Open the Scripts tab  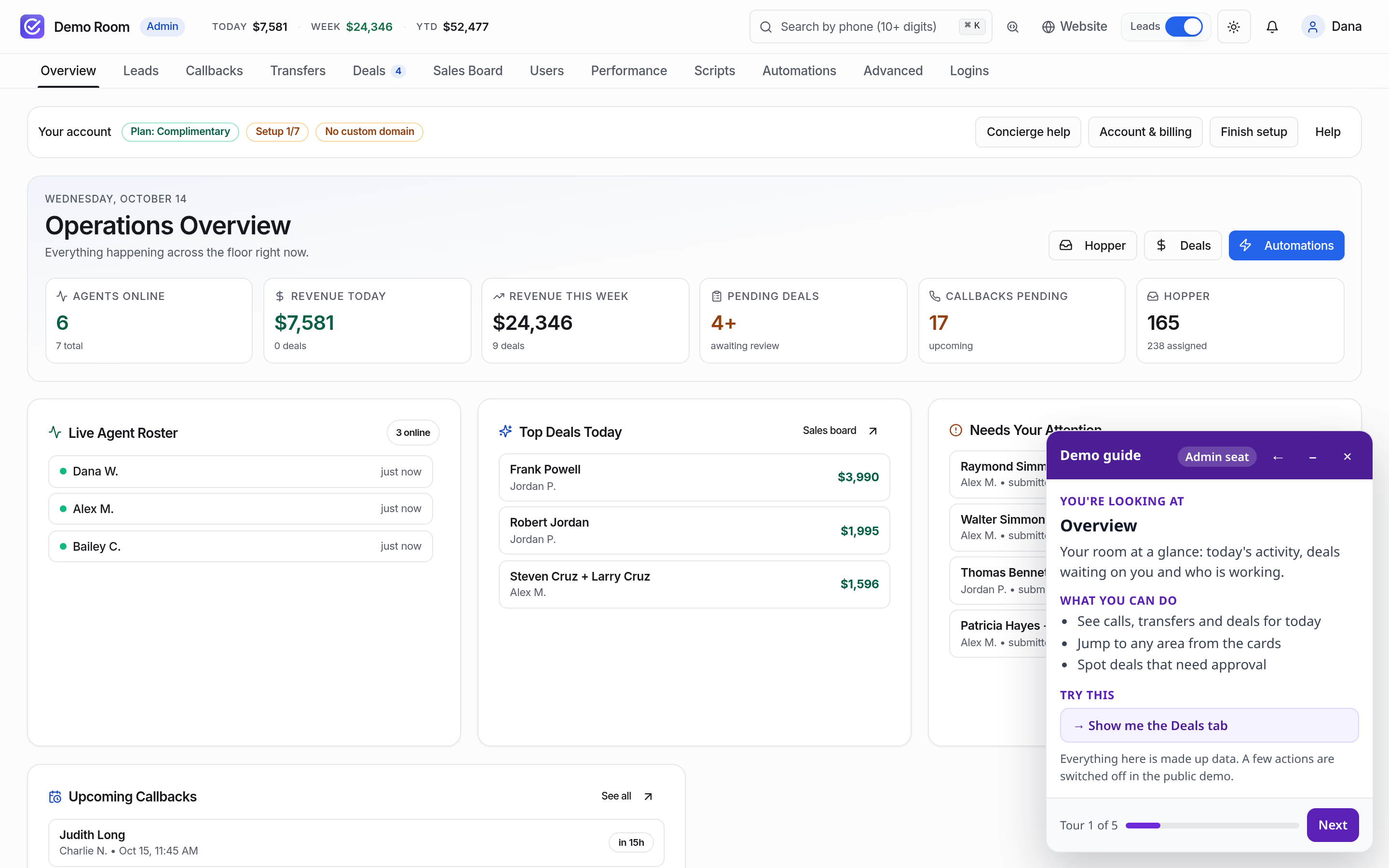[714, 70]
